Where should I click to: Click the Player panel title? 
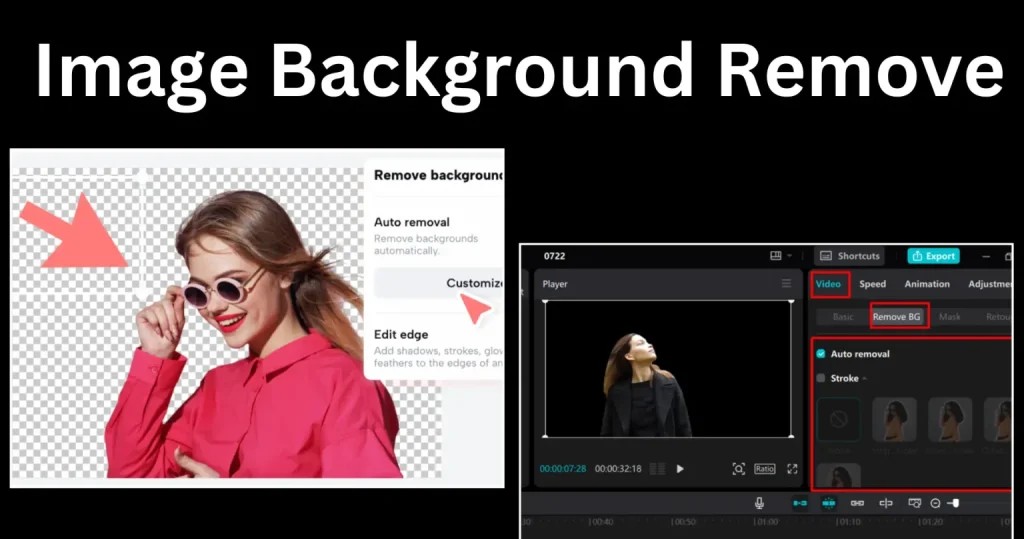(555, 284)
